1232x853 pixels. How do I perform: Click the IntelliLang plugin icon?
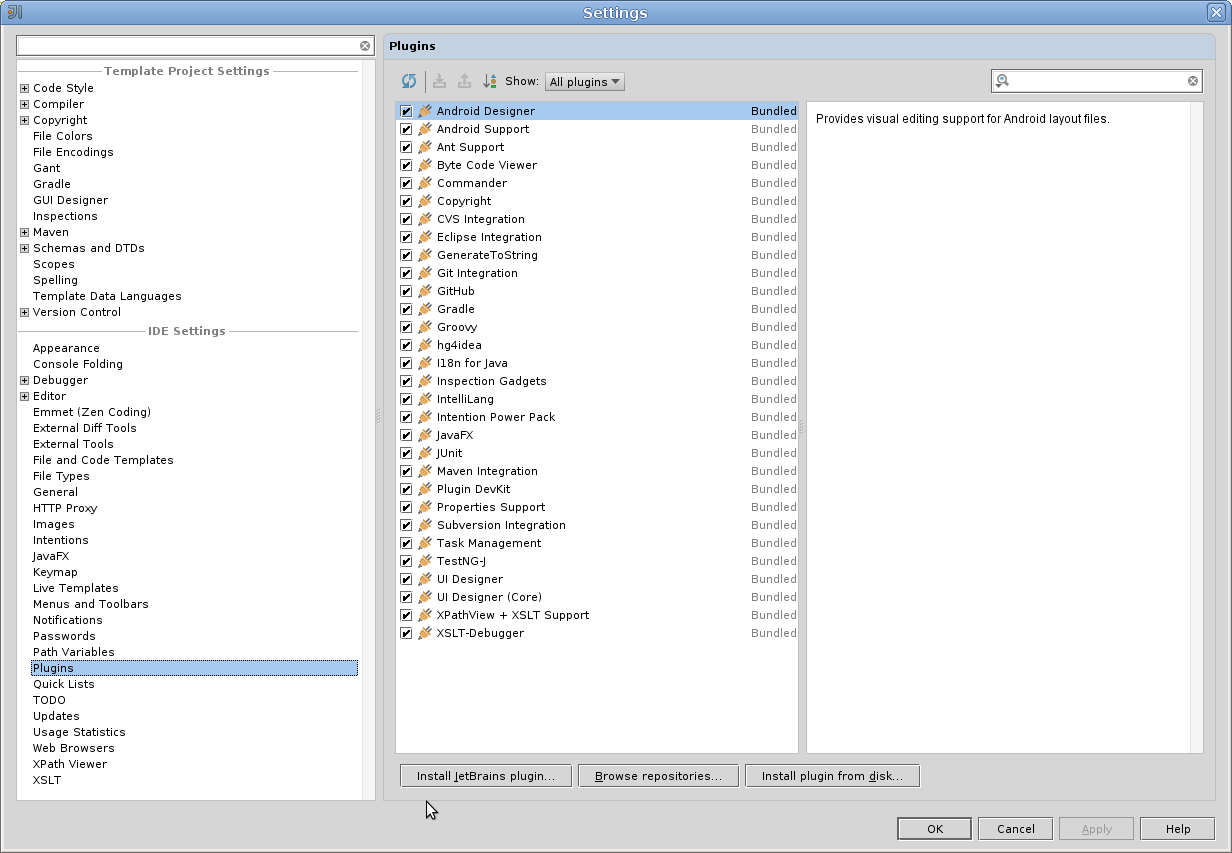point(425,399)
